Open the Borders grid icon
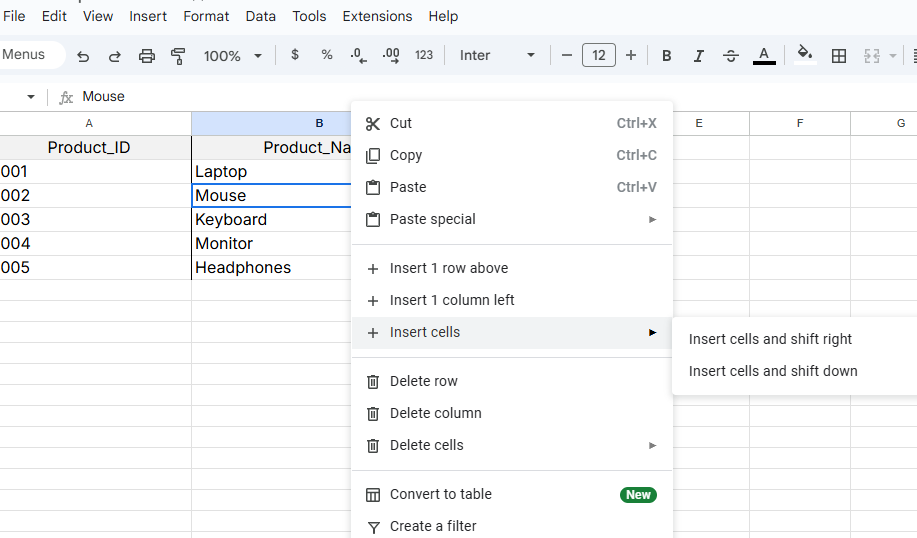Screen dimensions: 917x538 coord(839,56)
